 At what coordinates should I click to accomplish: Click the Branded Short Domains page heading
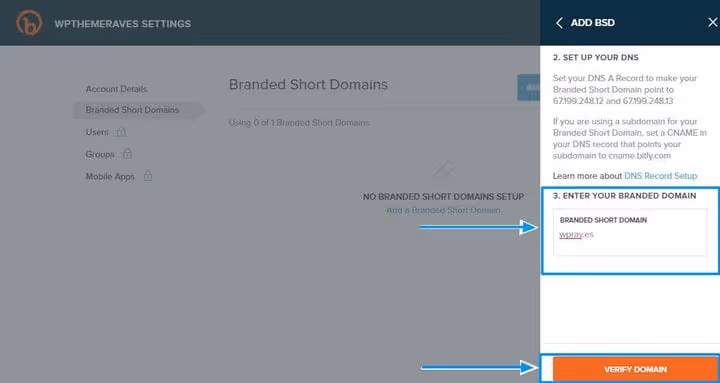tap(308, 84)
